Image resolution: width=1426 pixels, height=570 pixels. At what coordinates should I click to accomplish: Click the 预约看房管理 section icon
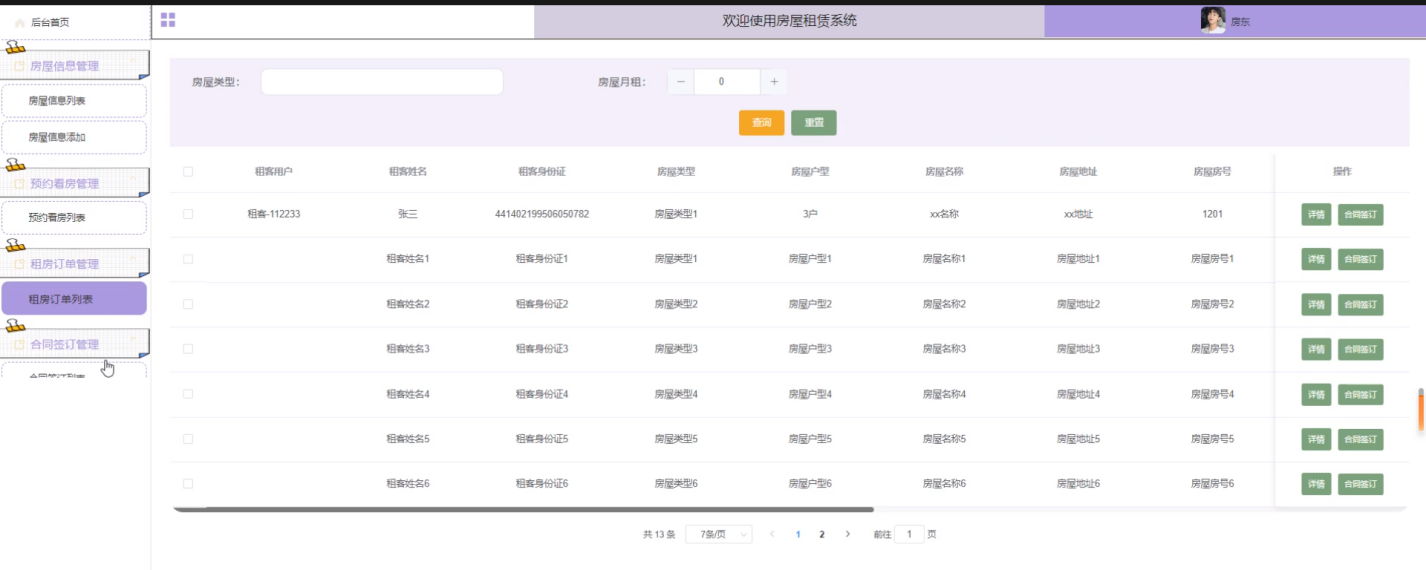click(x=19, y=184)
